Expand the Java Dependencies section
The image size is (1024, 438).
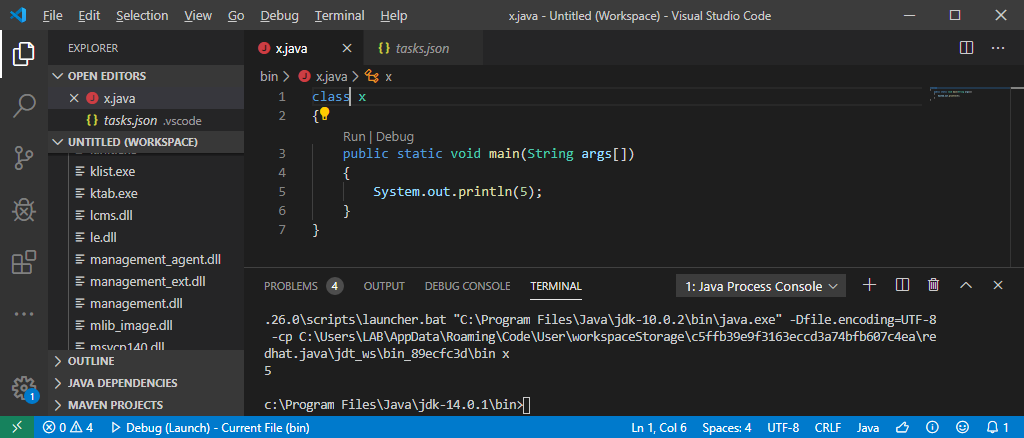coord(121,383)
